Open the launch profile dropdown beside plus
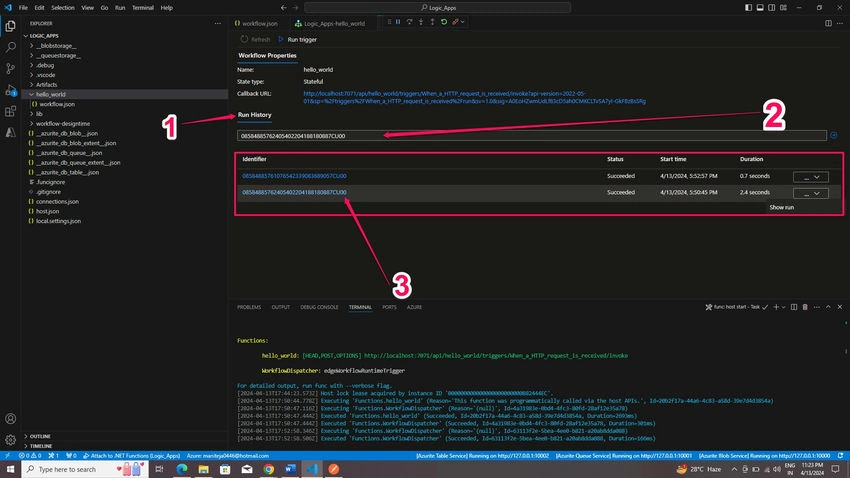Screen dimensions: 850x478 (783, 307)
